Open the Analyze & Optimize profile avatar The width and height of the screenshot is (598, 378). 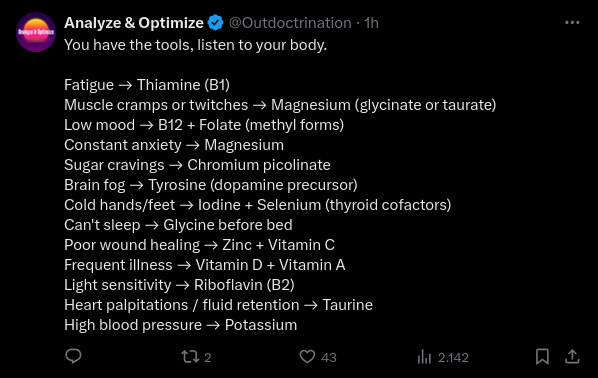[x=36, y=32]
